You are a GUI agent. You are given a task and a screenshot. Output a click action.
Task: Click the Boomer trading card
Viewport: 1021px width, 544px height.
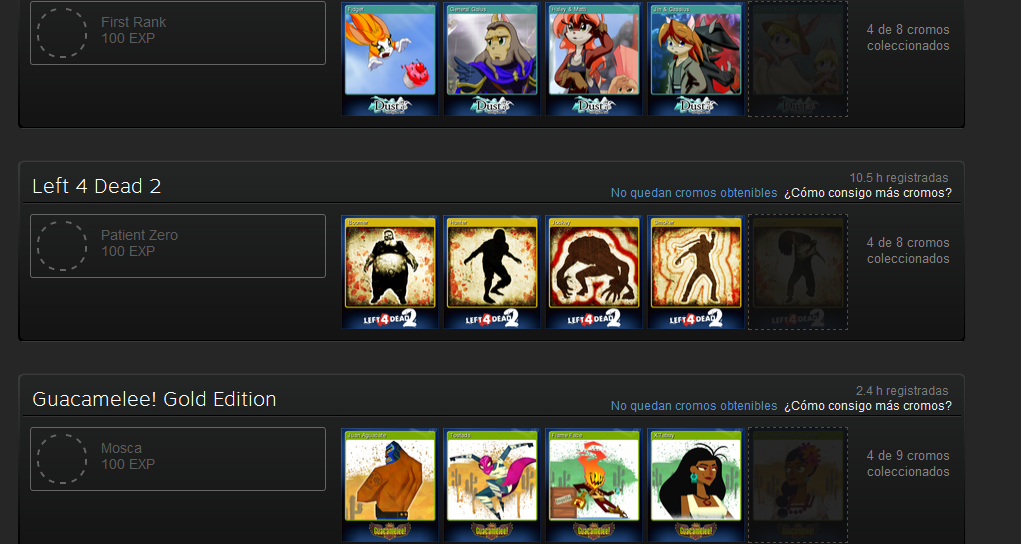[389, 272]
